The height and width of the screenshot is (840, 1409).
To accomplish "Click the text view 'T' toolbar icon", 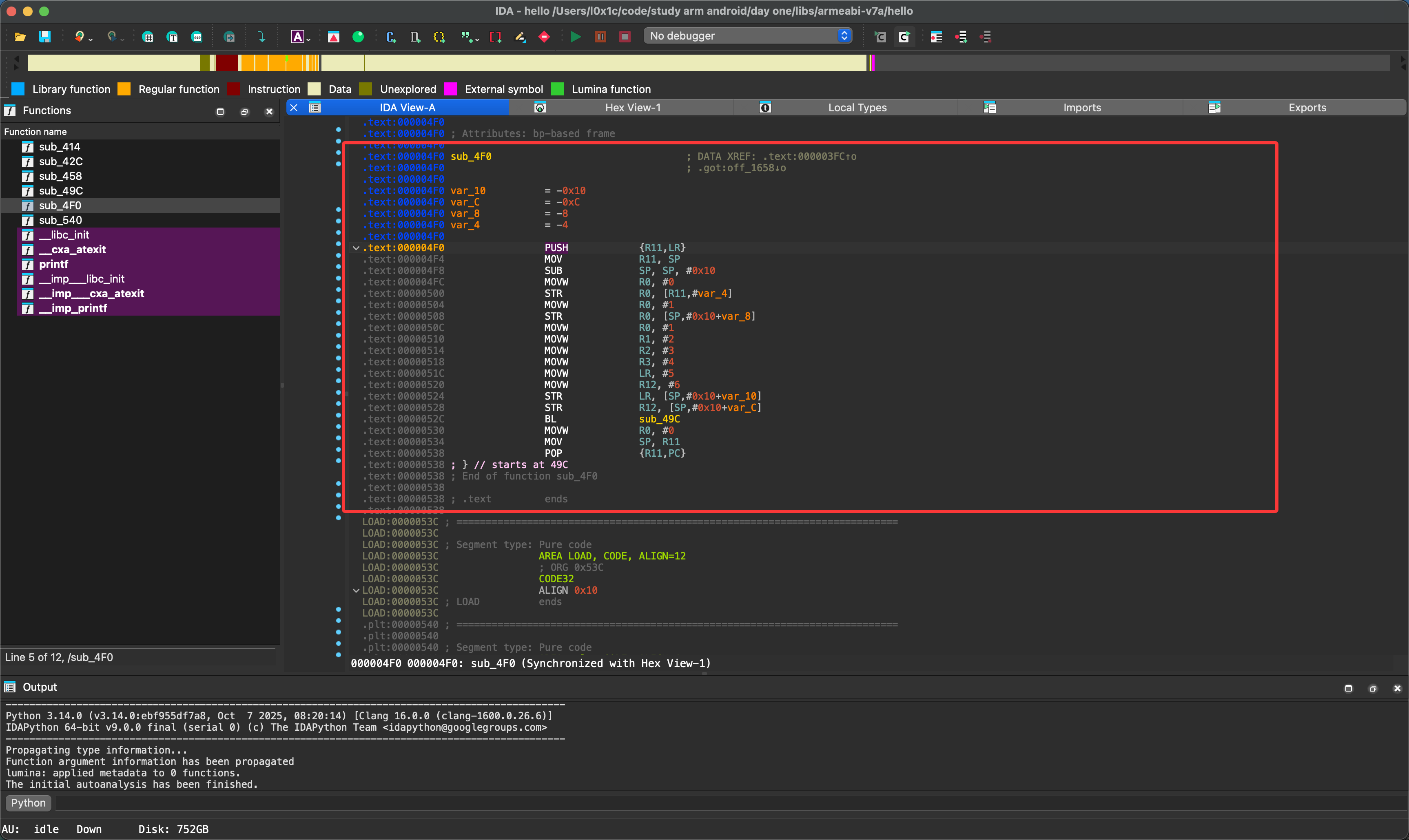I will [x=172, y=37].
